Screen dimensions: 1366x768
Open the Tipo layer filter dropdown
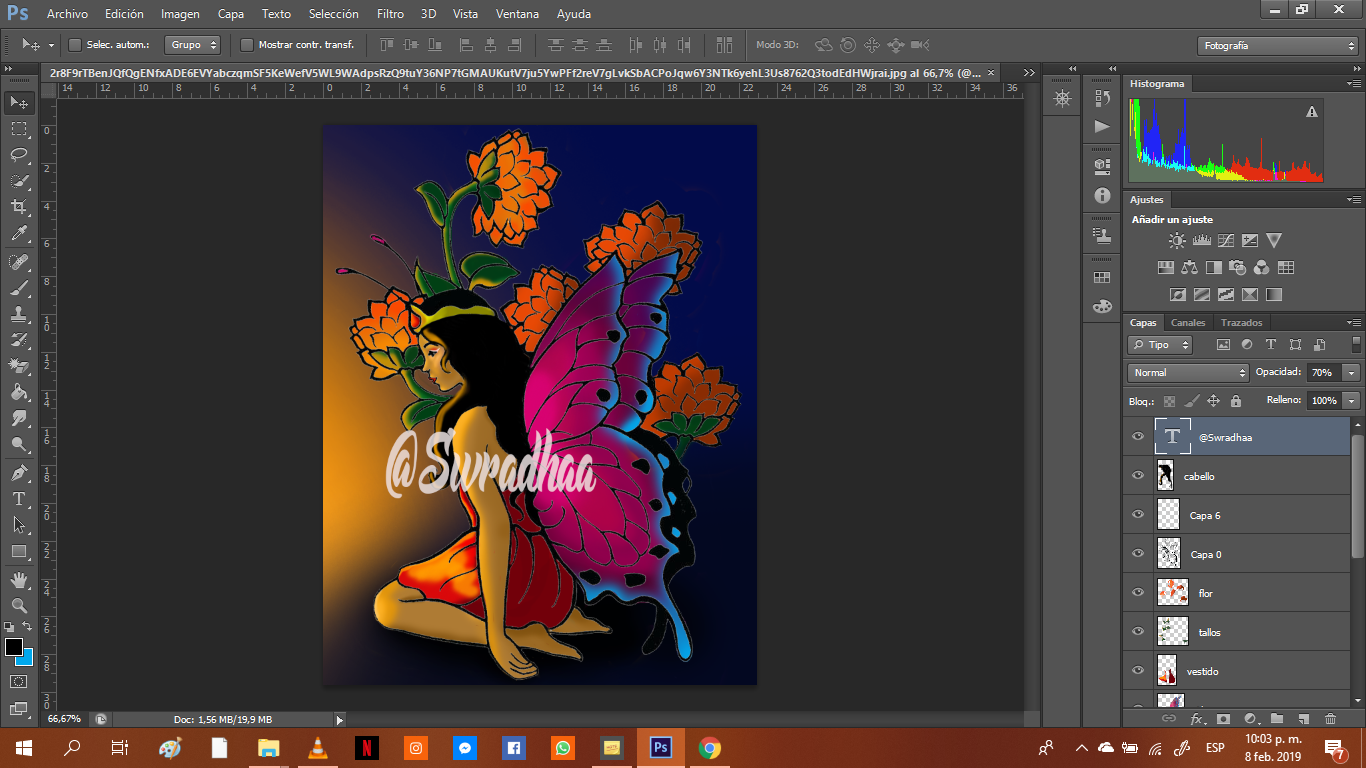(x=1160, y=345)
